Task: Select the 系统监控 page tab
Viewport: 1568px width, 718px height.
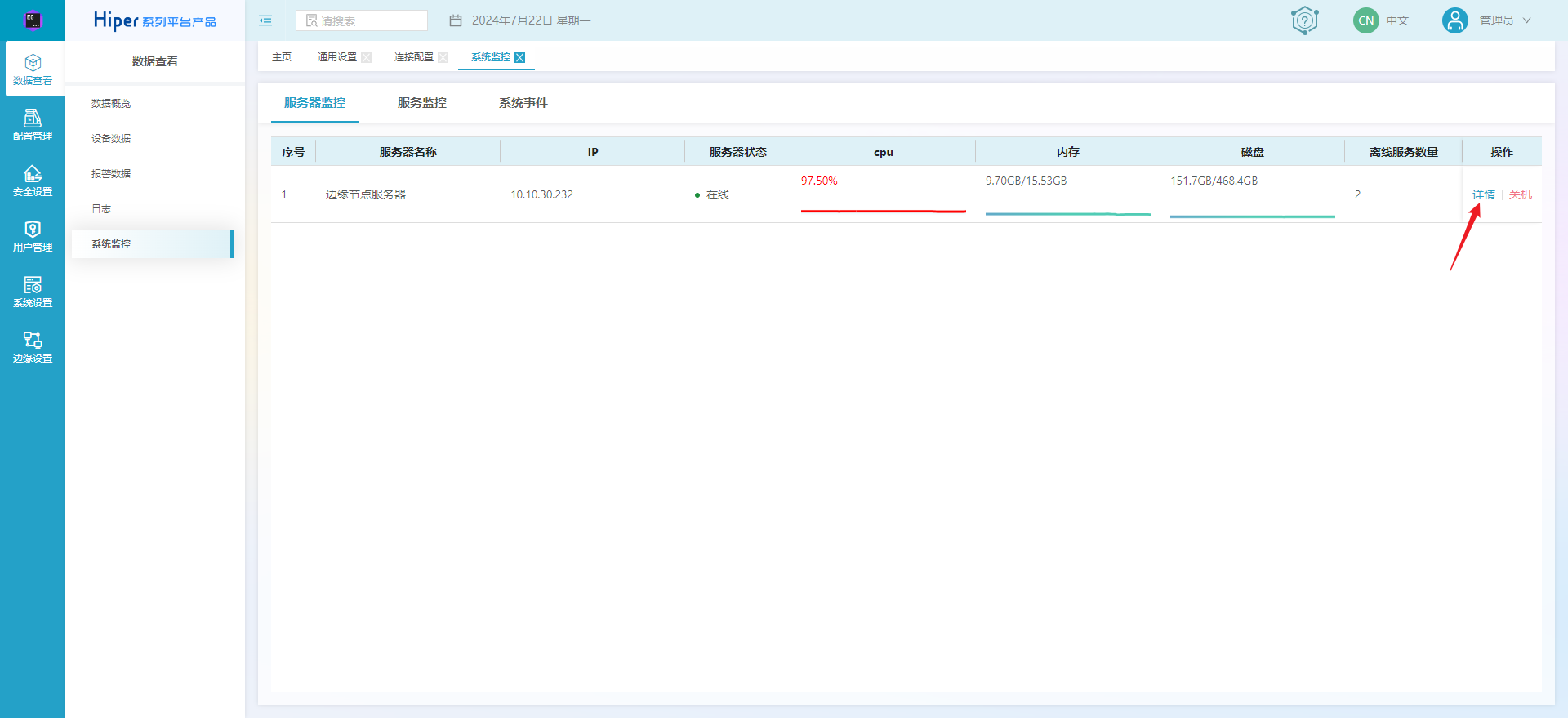Action: [491, 57]
